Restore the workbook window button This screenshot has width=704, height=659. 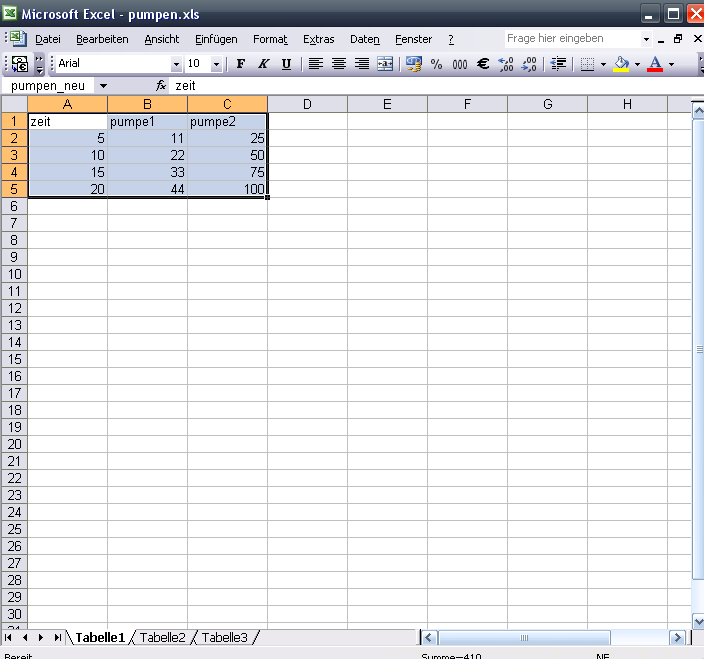[x=678, y=39]
